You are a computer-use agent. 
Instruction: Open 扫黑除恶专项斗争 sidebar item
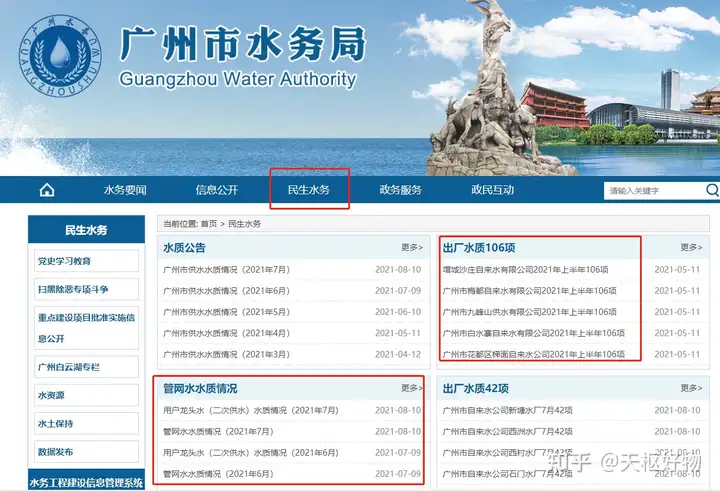pyautogui.click(x=86, y=289)
